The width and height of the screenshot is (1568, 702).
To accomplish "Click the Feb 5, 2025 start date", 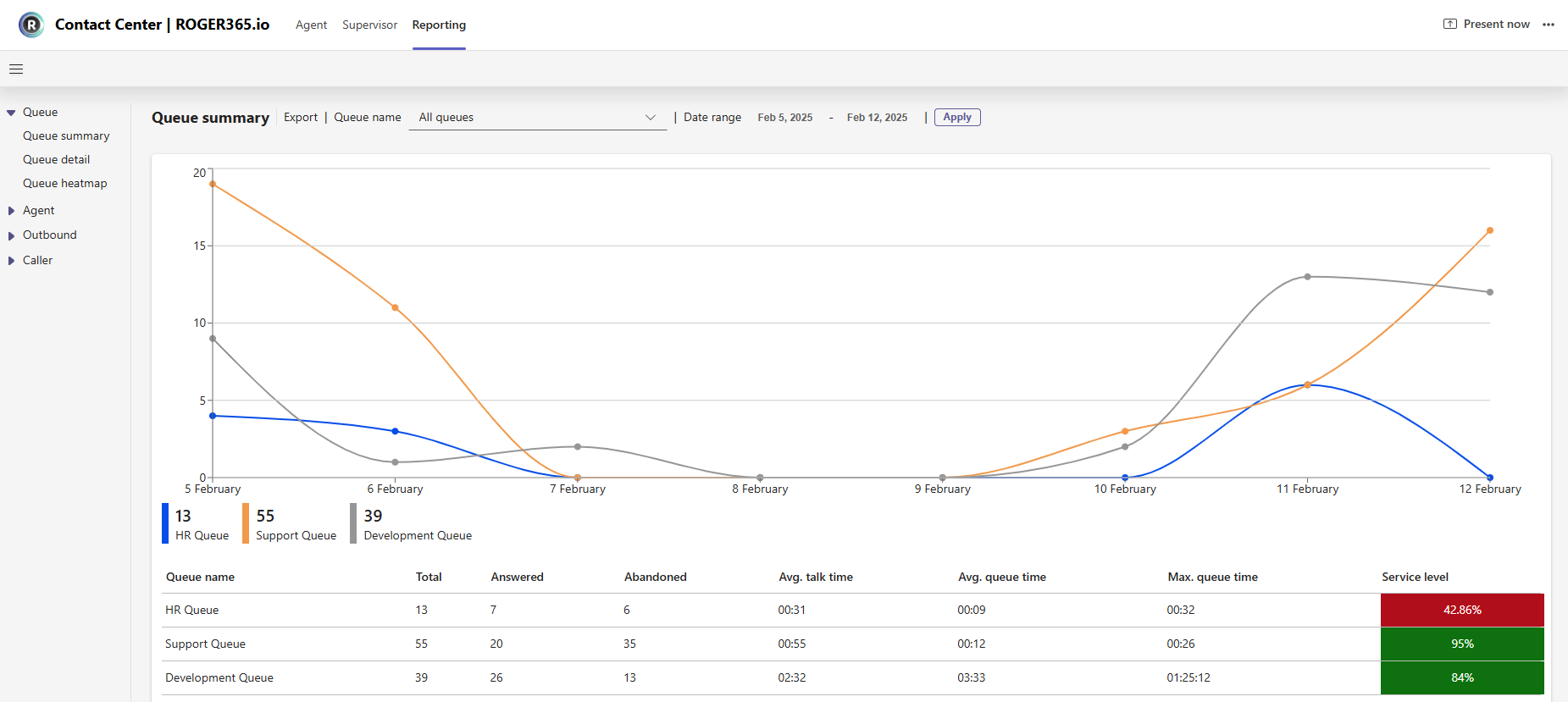I will click(x=784, y=118).
